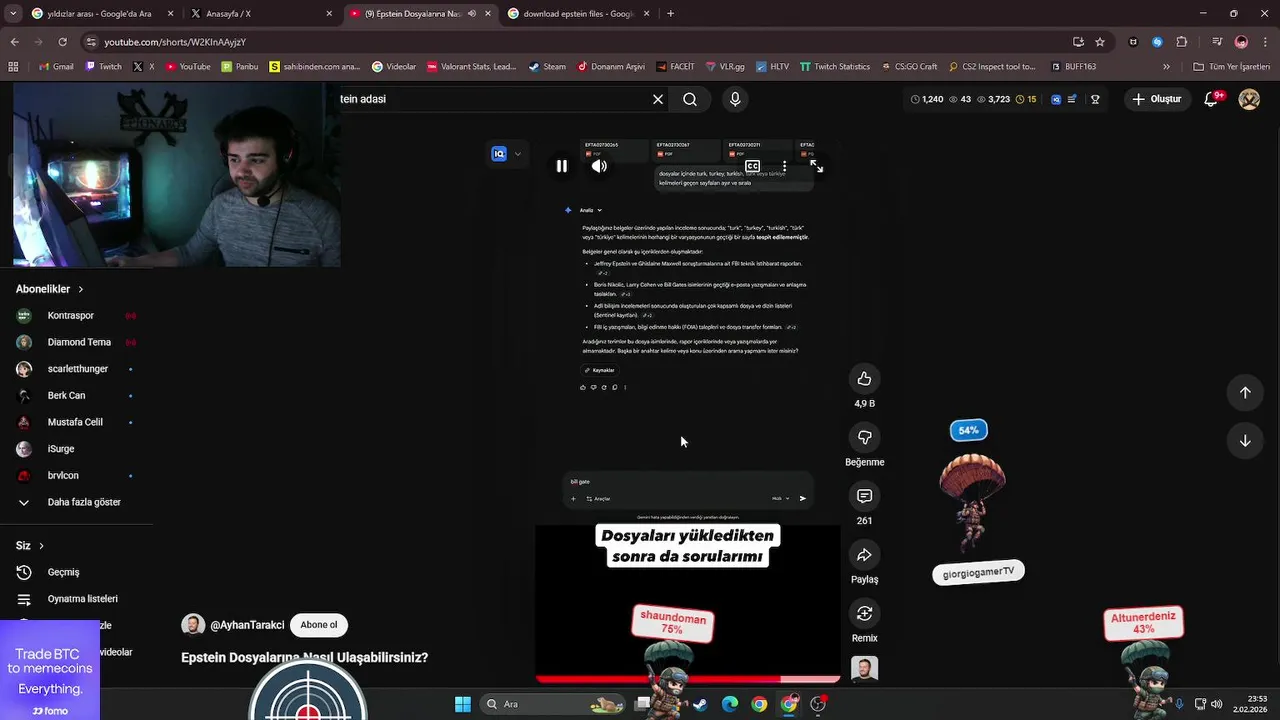Share the short with Paylaş
1280x720 pixels.
[864, 555]
